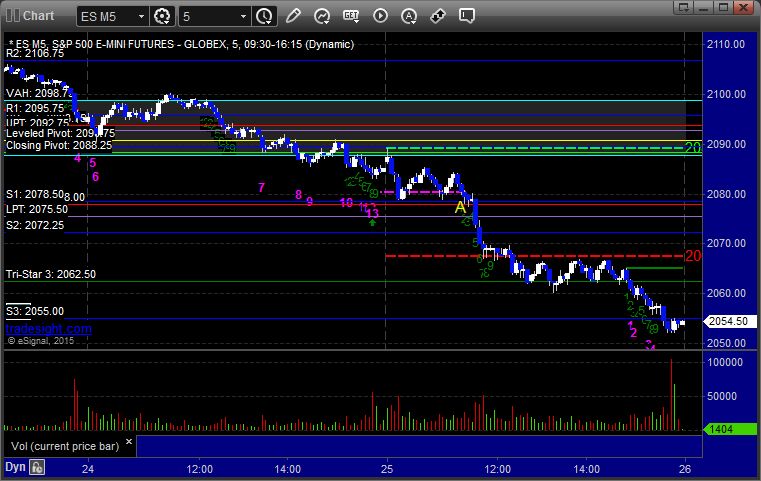Close the Vol study with its X
The width and height of the screenshot is (761, 481).
[x=129, y=442]
